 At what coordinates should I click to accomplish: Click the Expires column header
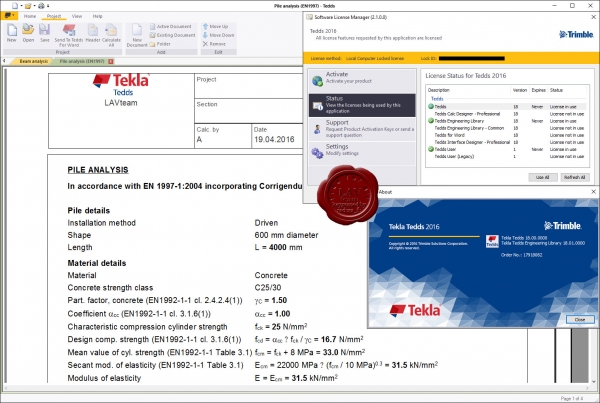point(538,90)
